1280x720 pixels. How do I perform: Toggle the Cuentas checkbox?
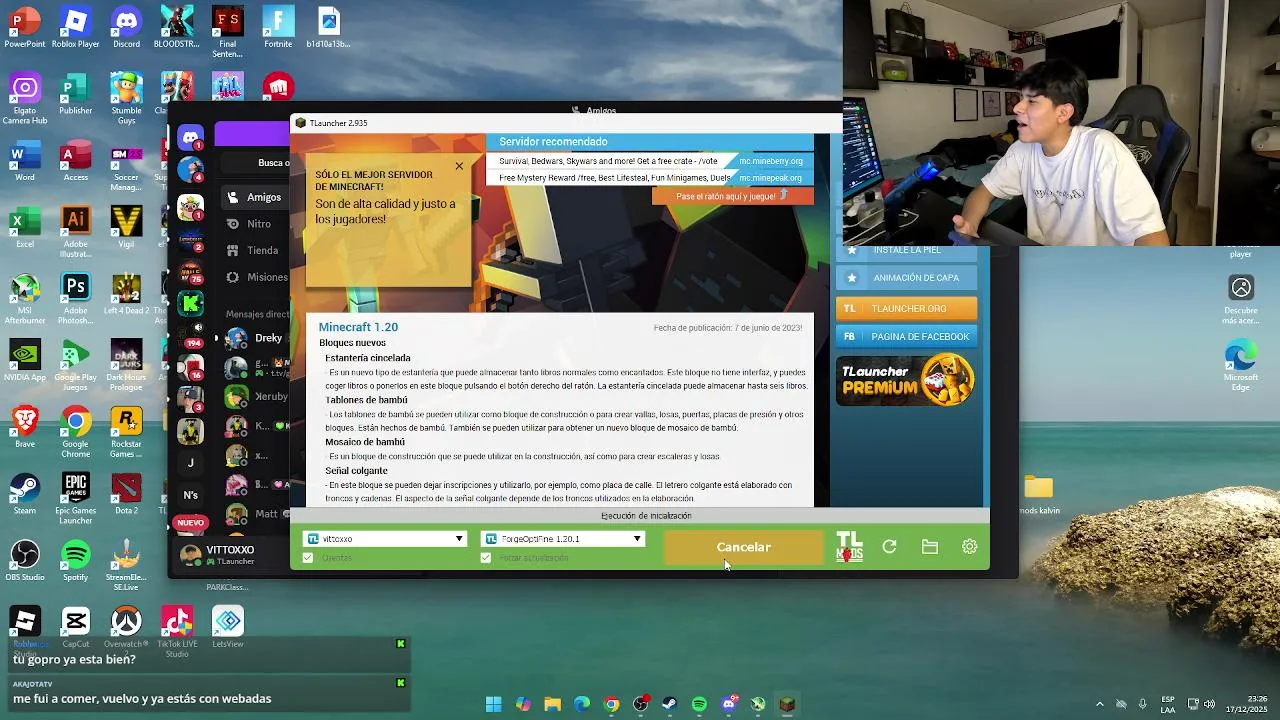(308, 558)
